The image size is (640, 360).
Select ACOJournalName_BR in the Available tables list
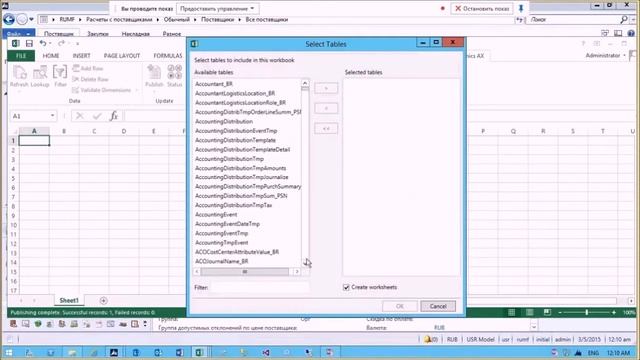tap(221, 261)
